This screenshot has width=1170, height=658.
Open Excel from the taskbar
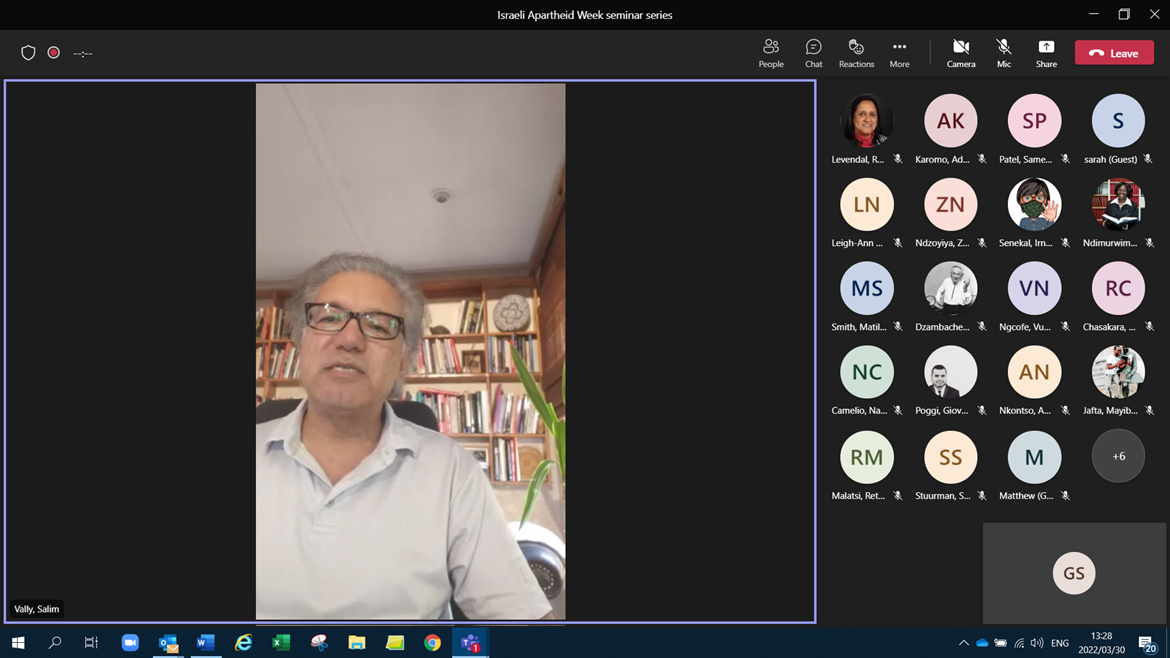281,642
